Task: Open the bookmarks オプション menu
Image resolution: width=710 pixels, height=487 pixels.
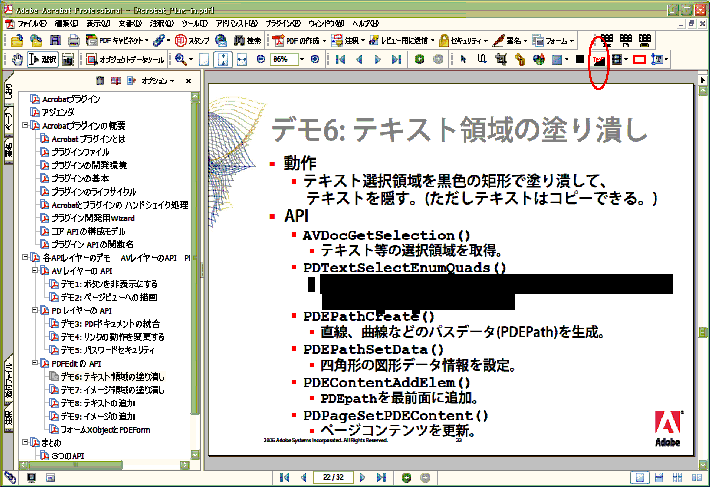Action: [158, 81]
